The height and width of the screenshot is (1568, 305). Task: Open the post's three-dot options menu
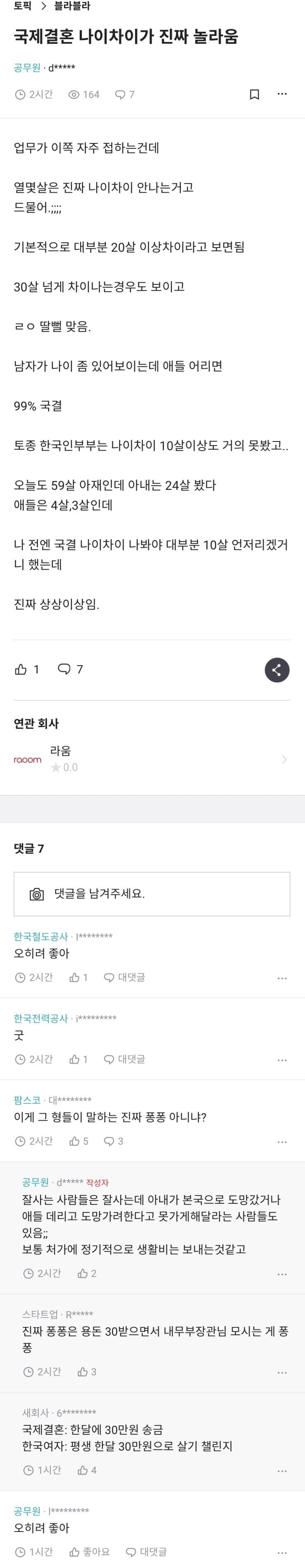282,94
